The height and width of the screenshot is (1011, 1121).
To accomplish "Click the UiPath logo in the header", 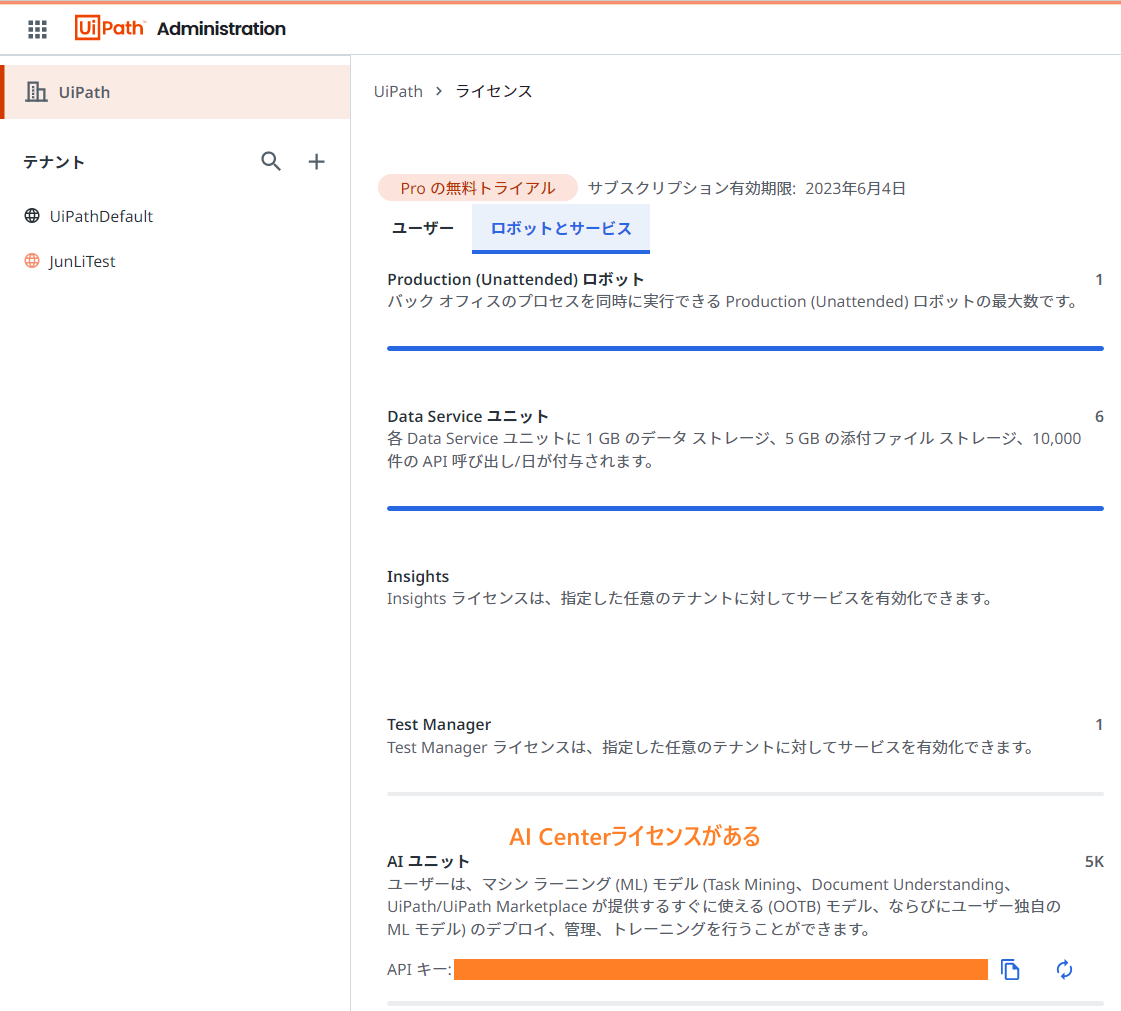I will tap(110, 28).
